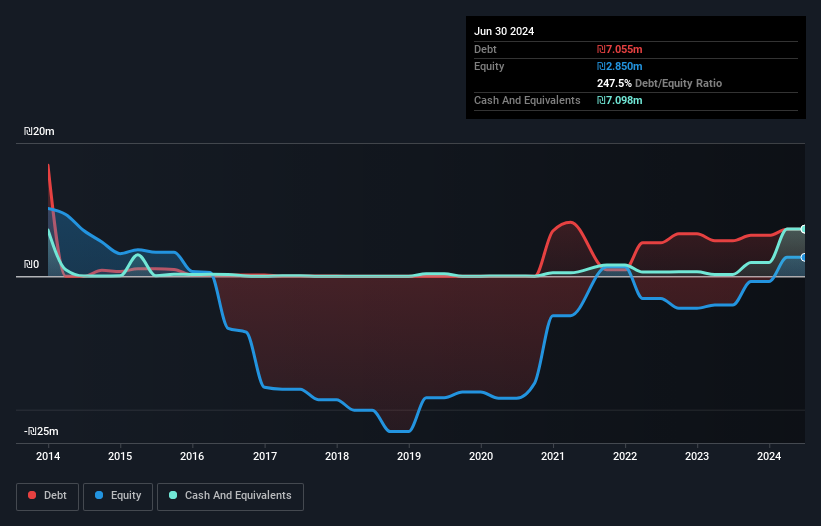Click the 2020 x-axis label
Viewport: 821px width, 526px height.
point(481,456)
